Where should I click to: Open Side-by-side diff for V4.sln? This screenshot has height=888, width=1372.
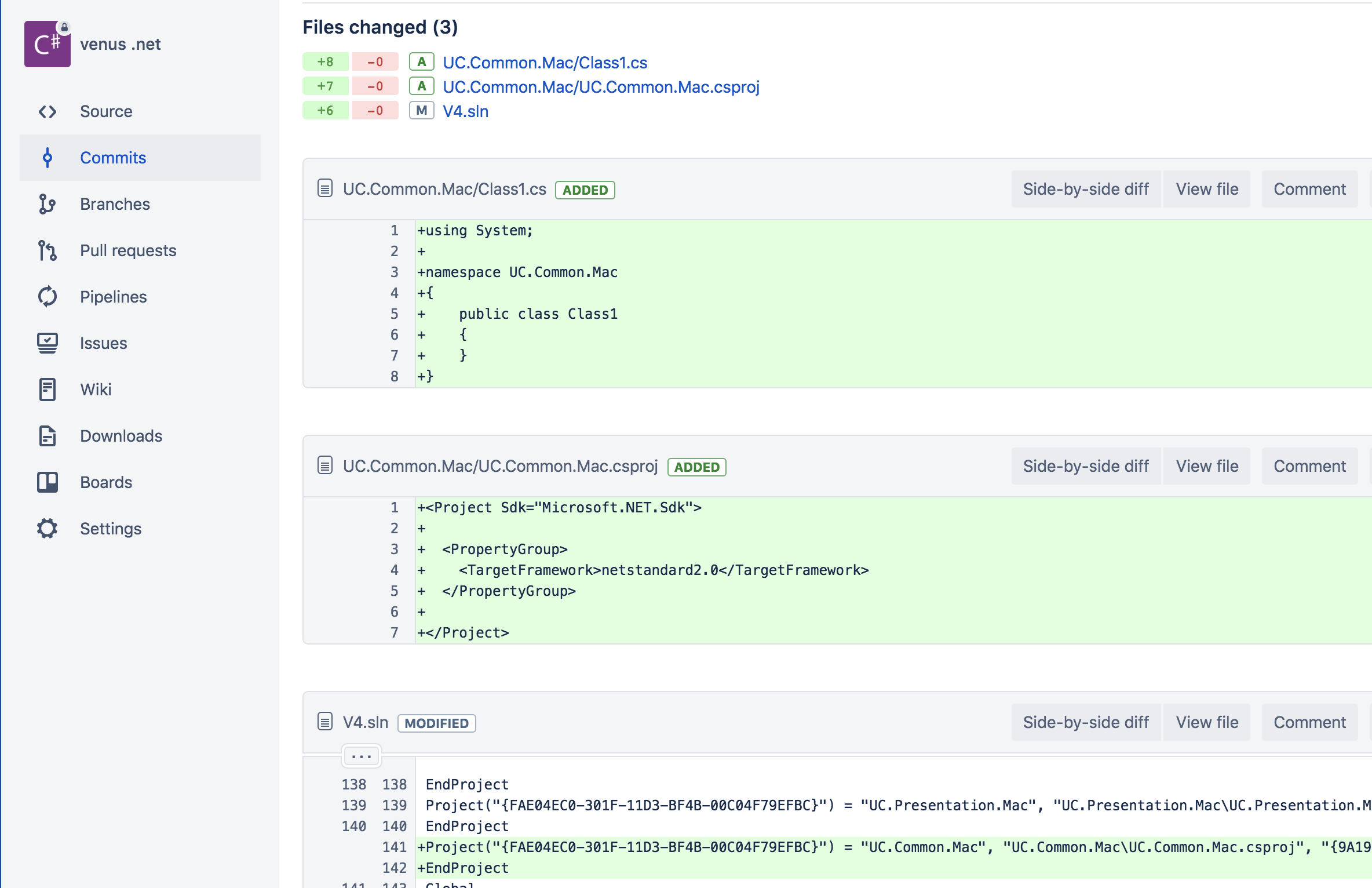pyautogui.click(x=1086, y=722)
